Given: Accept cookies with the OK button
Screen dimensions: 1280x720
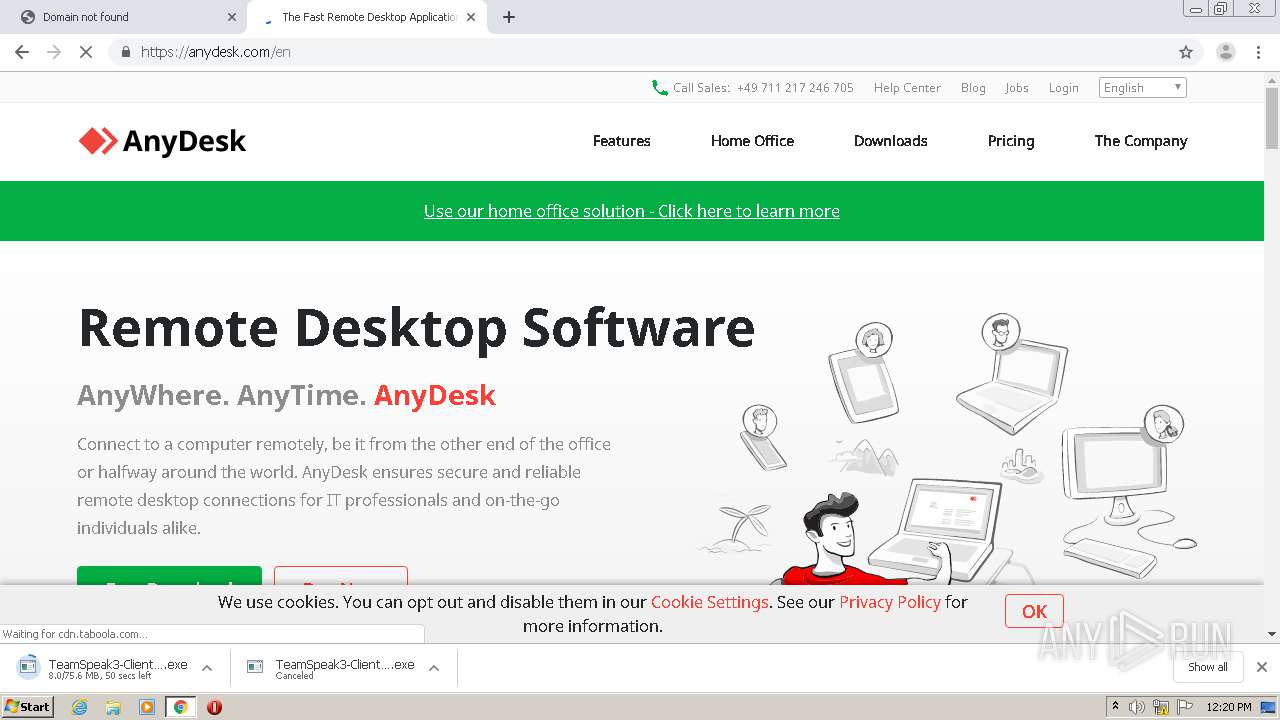Looking at the screenshot, I should coord(1034,611).
